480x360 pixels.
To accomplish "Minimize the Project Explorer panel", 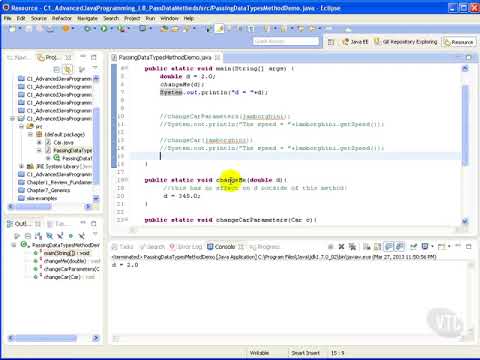I will tap(83, 57).
